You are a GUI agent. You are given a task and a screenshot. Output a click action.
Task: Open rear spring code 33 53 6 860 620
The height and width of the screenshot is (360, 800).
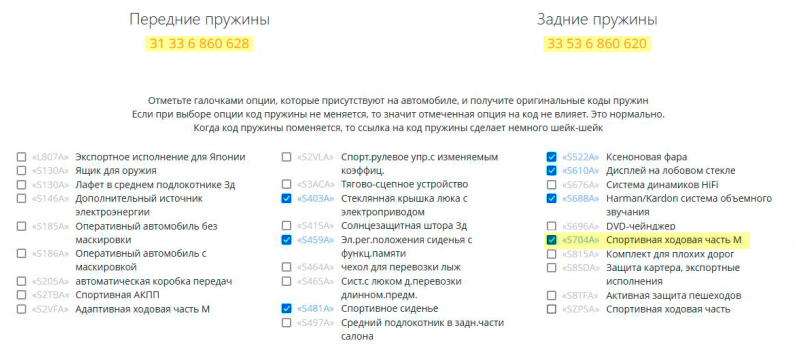[596, 44]
